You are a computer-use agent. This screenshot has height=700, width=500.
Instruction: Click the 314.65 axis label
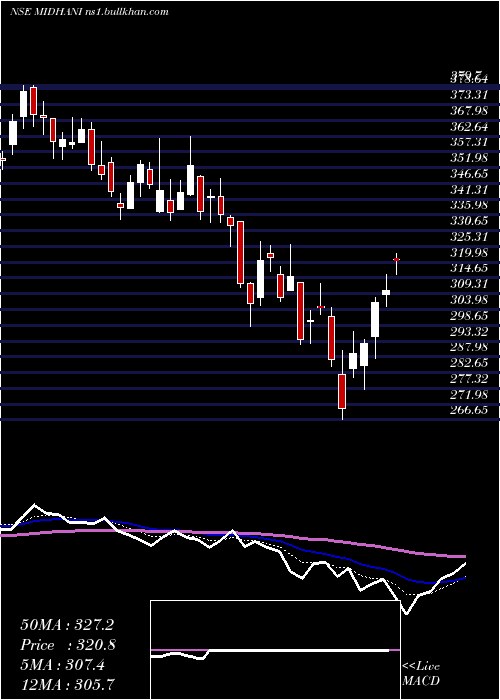[469, 268]
